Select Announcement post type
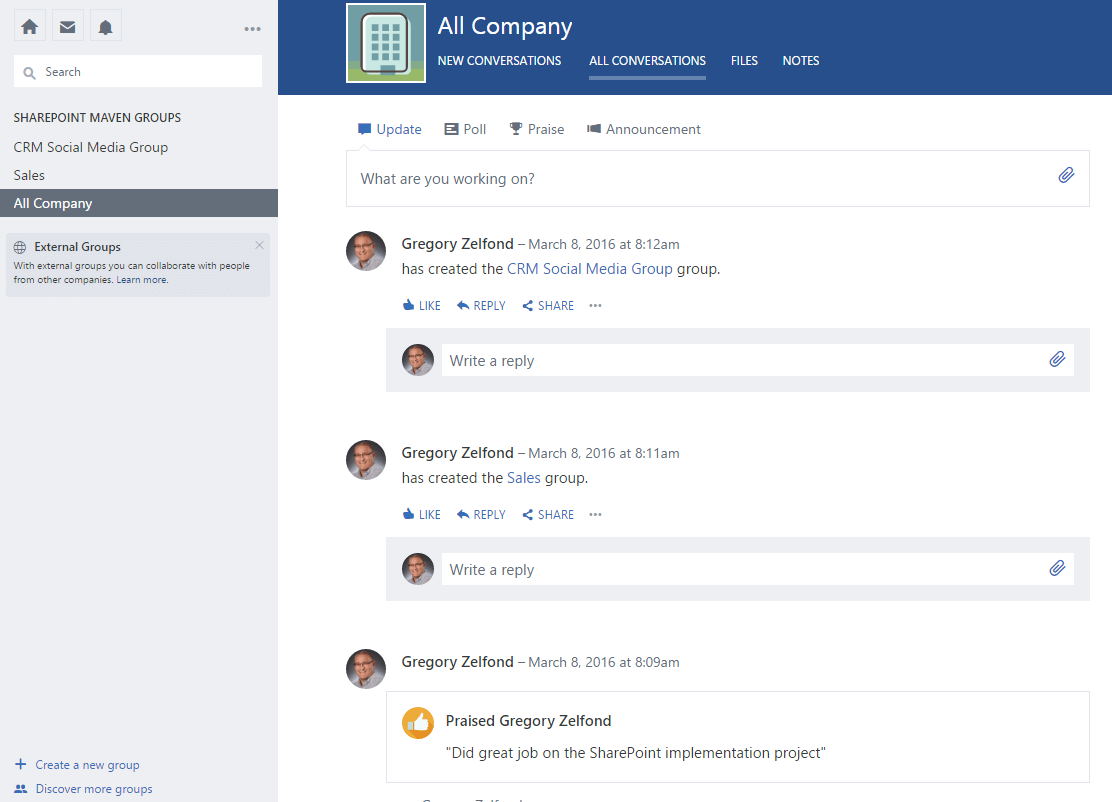Screen dimensions: 1112x802 click(643, 129)
